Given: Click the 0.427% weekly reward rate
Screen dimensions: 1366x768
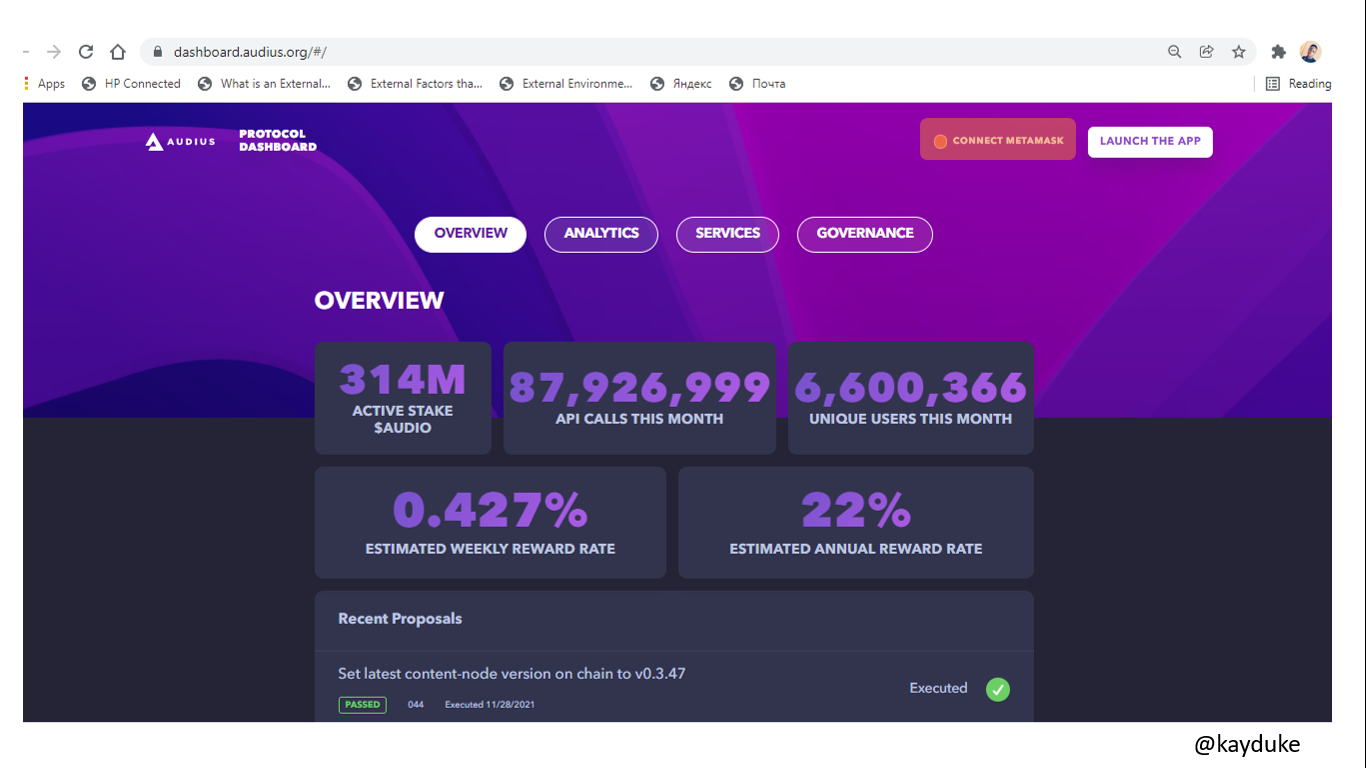Looking at the screenshot, I should point(490,510).
